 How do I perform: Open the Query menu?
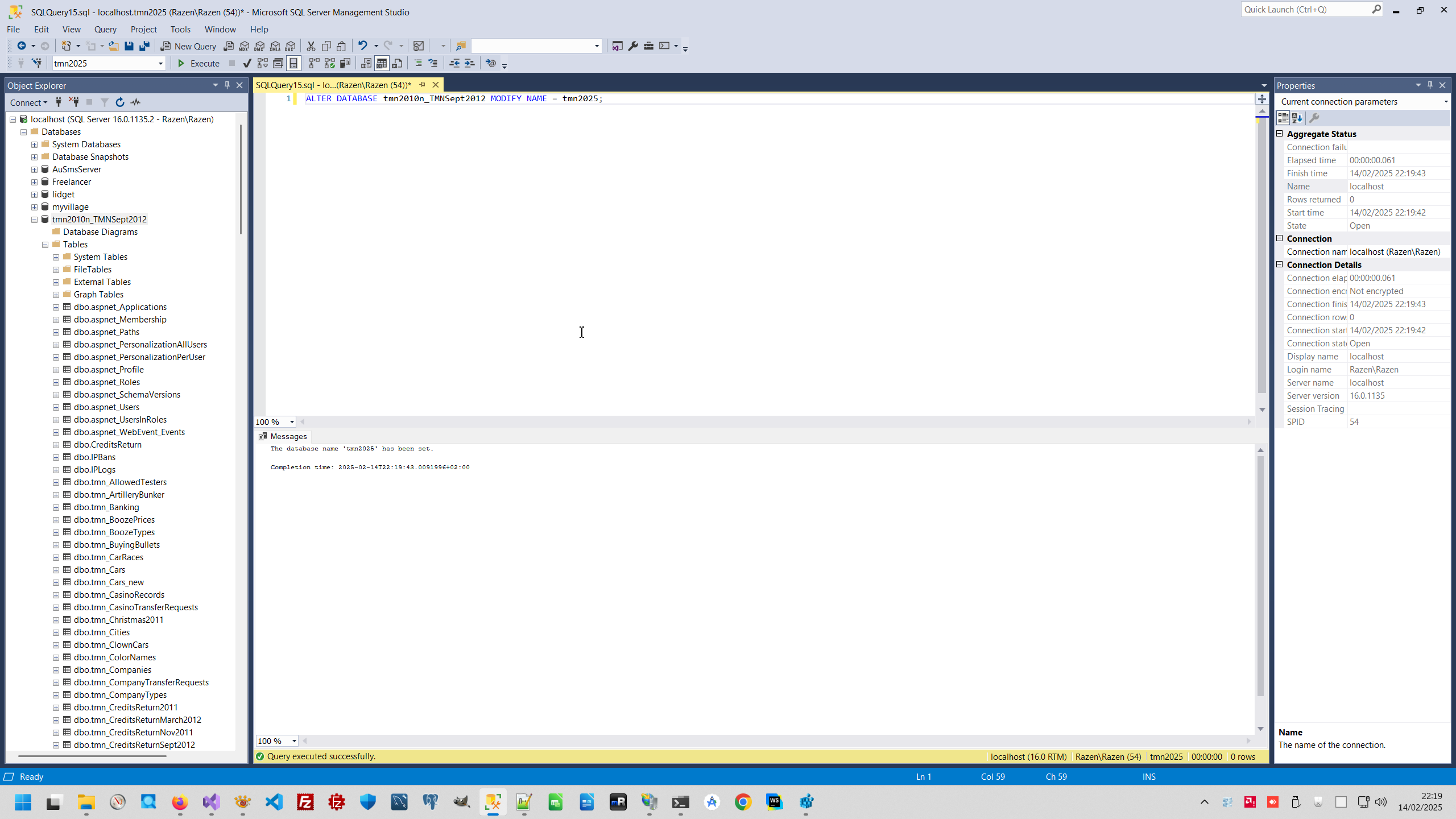pyautogui.click(x=105, y=29)
